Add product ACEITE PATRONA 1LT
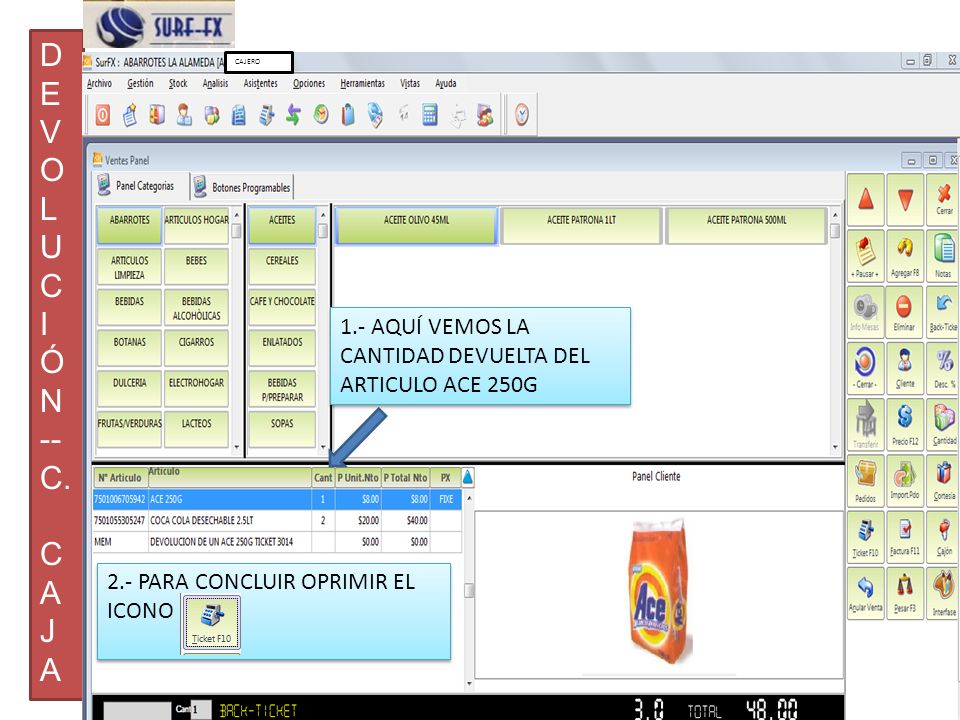The image size is (960, 720). click(x=581, y=225)
